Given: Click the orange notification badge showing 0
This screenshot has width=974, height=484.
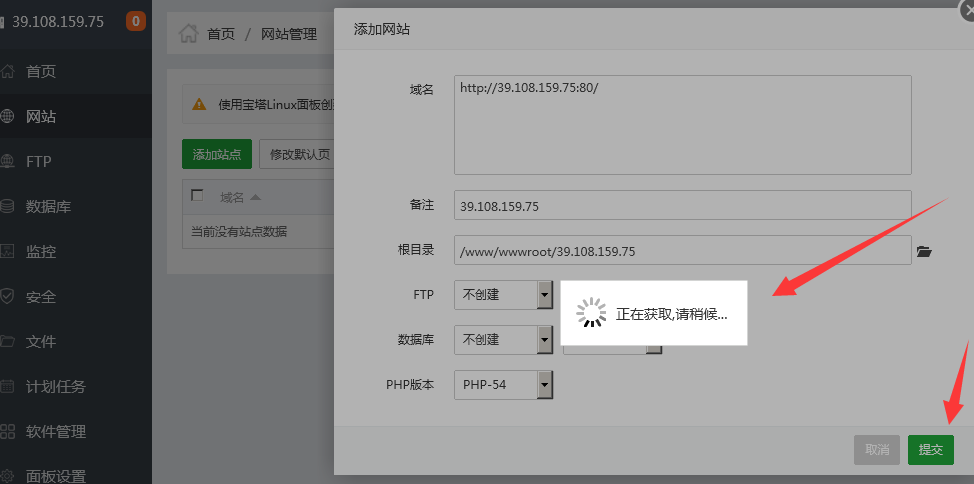Looking at the screenshot, I should 136,22.
